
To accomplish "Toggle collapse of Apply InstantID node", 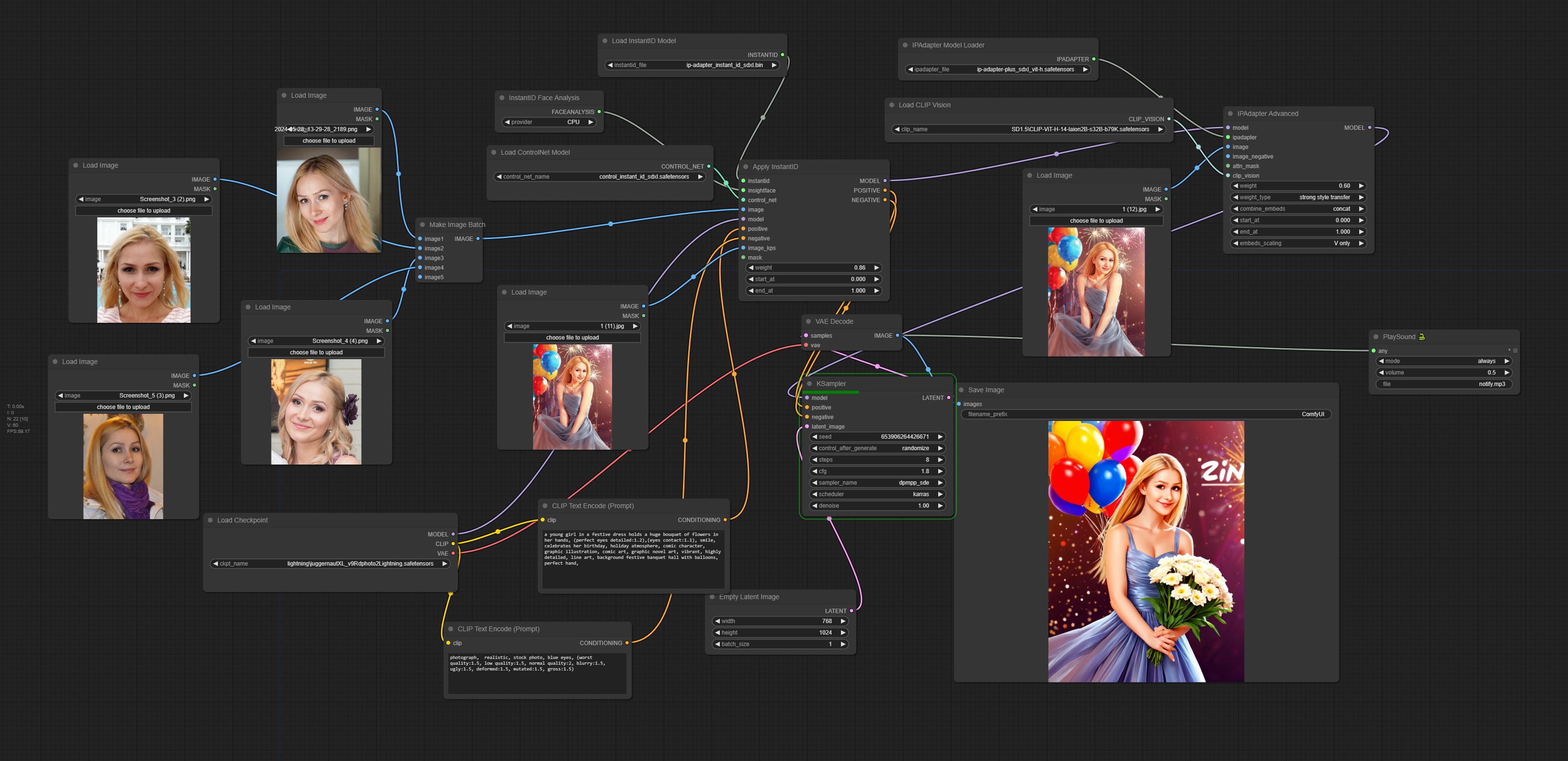I will click(x=746, y=167).
